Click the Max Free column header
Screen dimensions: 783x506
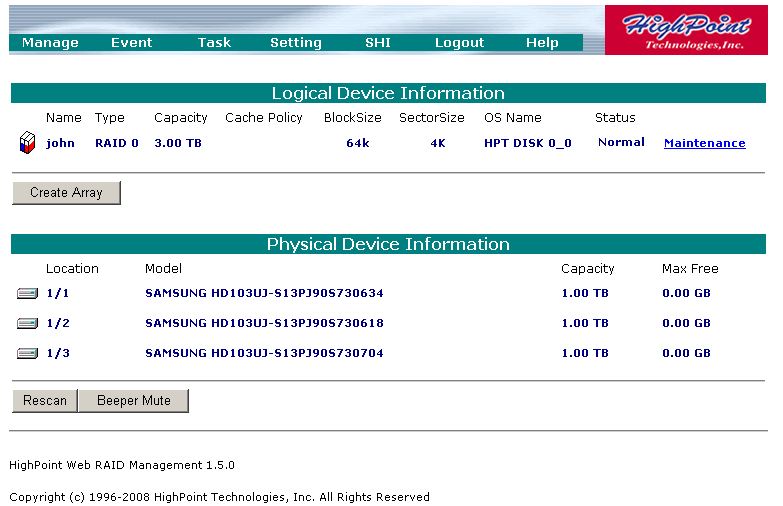(x=690, y=269)
